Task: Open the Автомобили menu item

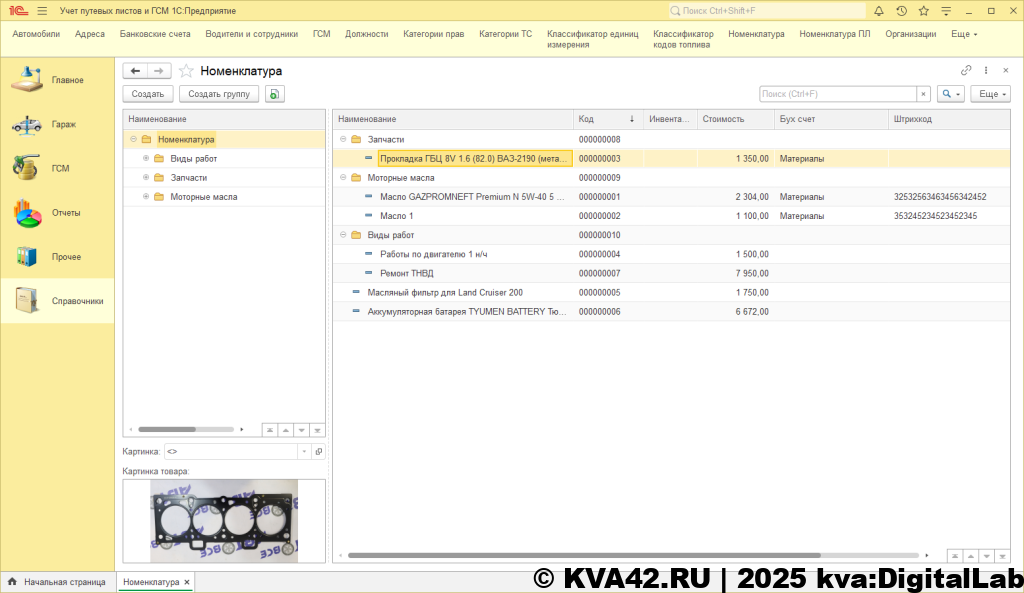Action: 36,34
